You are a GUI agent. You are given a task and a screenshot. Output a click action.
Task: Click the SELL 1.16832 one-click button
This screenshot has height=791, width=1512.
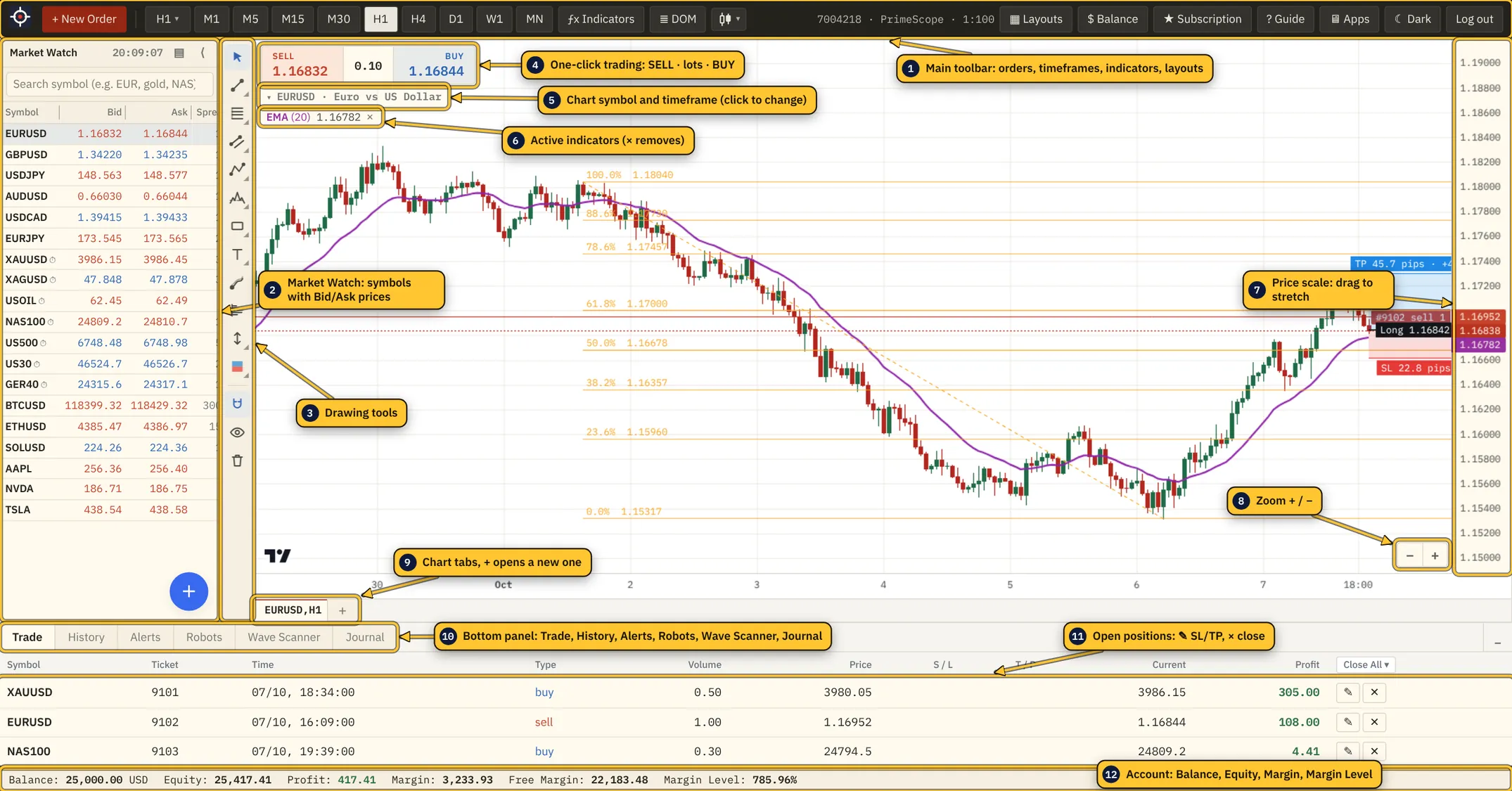pyautogui.click(x=302, y=65)
